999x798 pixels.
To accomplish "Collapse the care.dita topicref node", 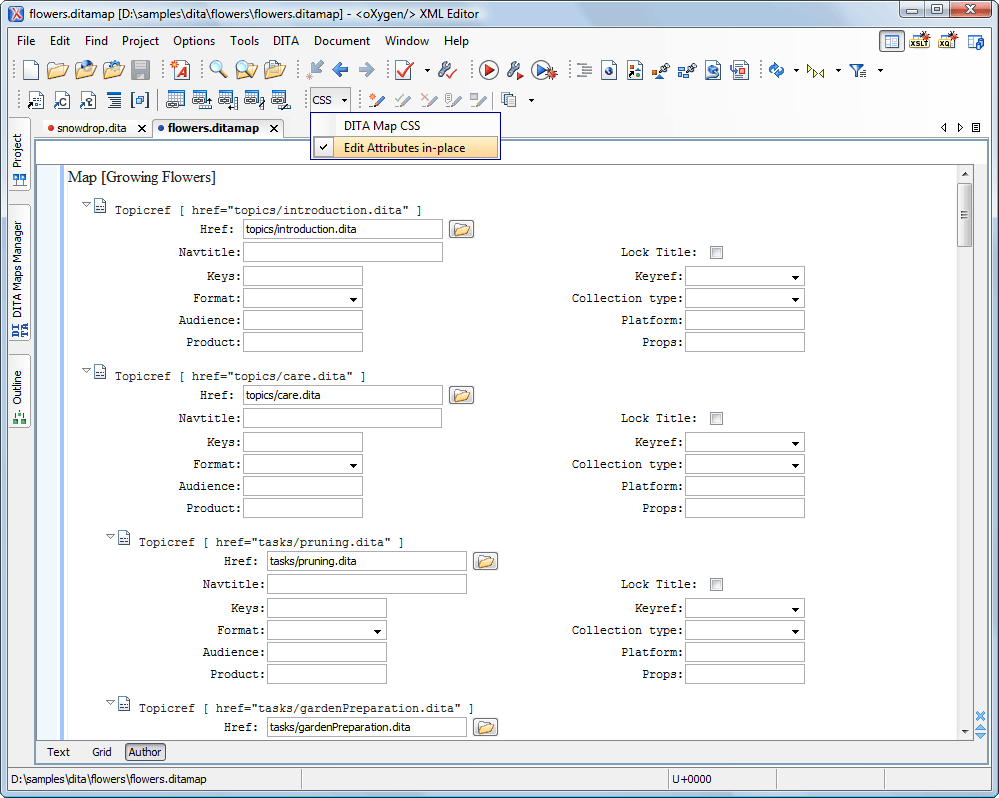I will pos(86,370).
